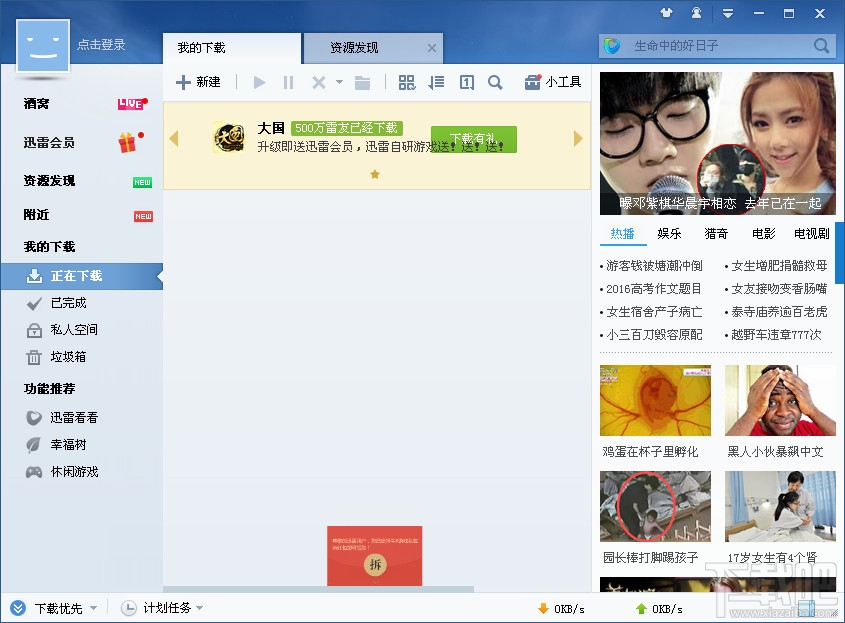Delete the selected task with the X icon
The image size is (845, 623).
(320, 82)
